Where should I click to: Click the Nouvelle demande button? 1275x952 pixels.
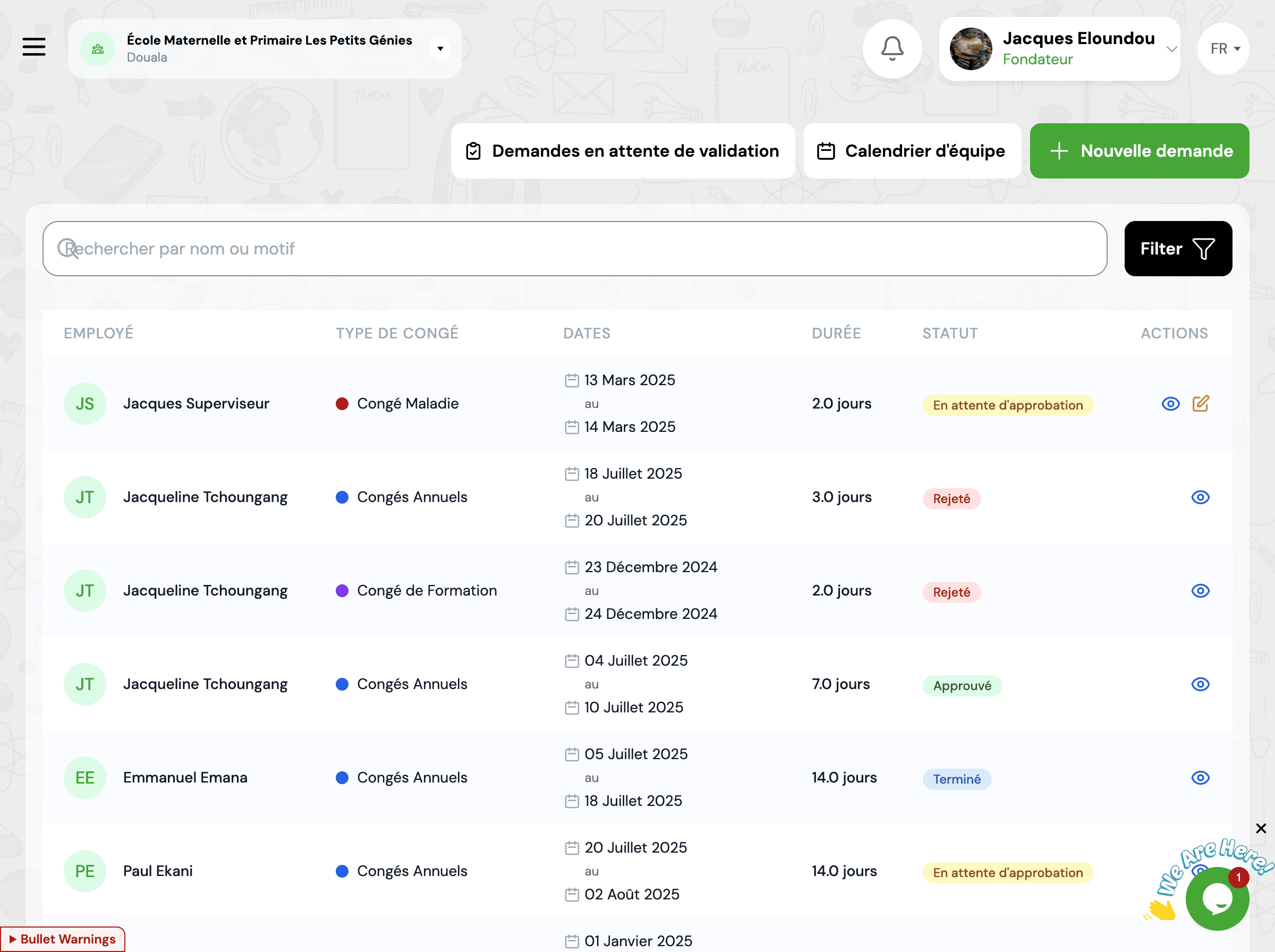click(x=1139, y=151)
